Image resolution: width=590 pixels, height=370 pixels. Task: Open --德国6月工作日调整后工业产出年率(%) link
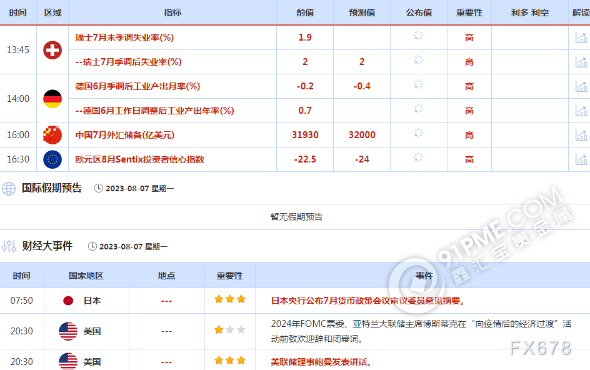tap(155, 111)
